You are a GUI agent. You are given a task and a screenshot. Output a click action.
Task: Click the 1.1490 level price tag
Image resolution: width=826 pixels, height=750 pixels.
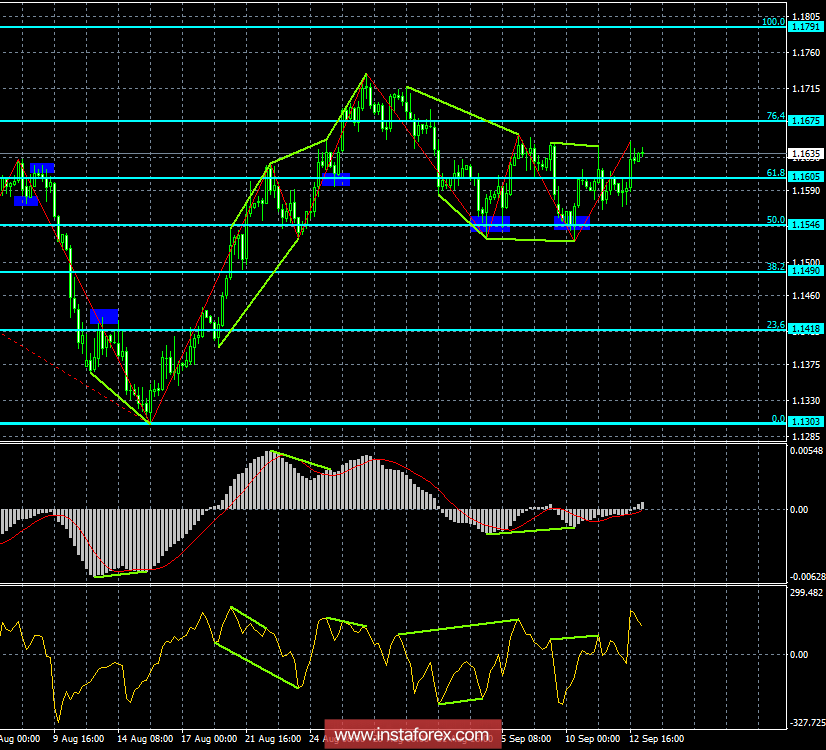[x=805, y=271]
